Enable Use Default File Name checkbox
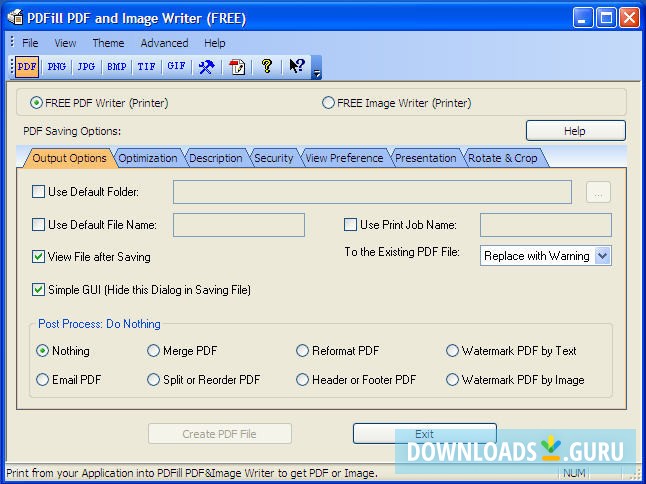 (x=38, y=224)
